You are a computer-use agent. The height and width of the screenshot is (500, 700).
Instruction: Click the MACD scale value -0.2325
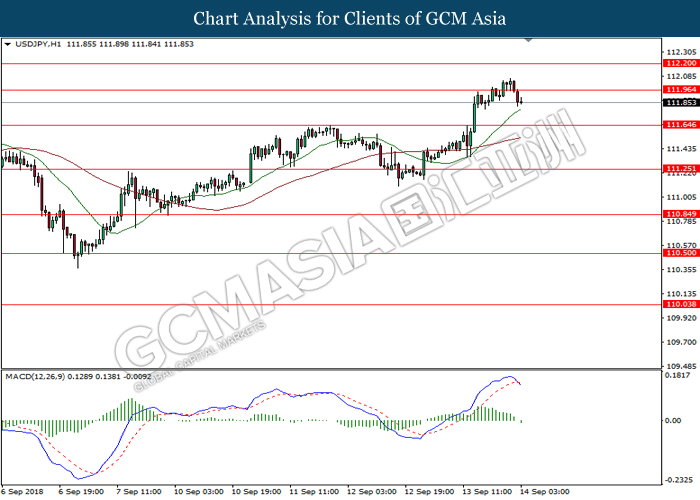pyautogui.click(x=678, y=480)
